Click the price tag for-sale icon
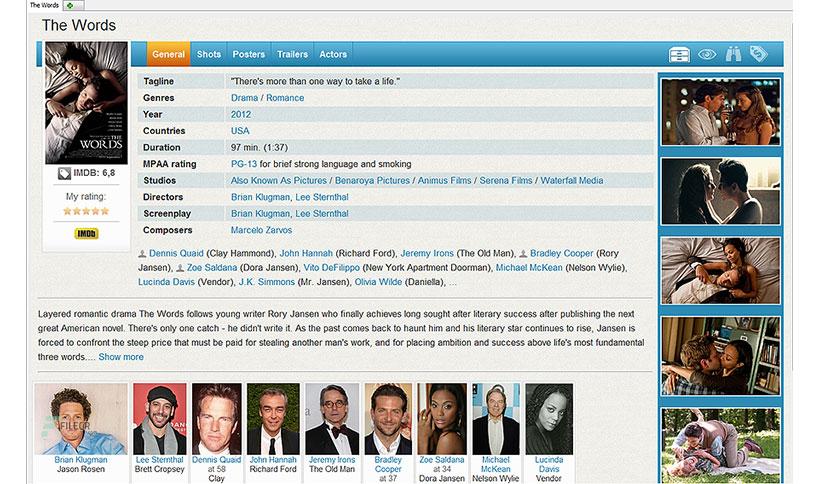The image size is (836, 484). (x=759, y=53)
